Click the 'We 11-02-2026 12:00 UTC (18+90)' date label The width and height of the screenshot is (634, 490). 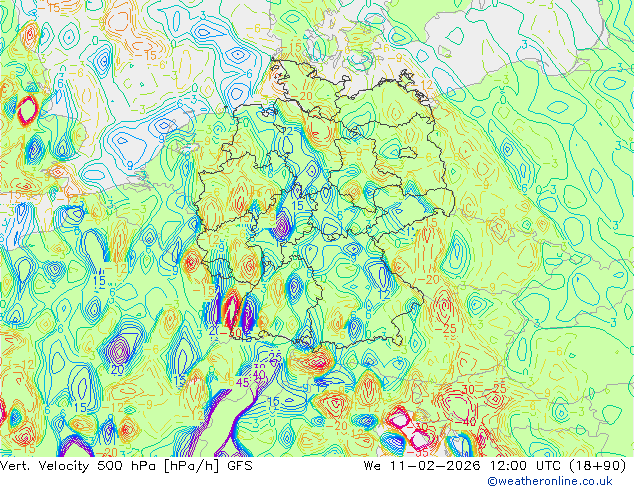click(495, 466)
